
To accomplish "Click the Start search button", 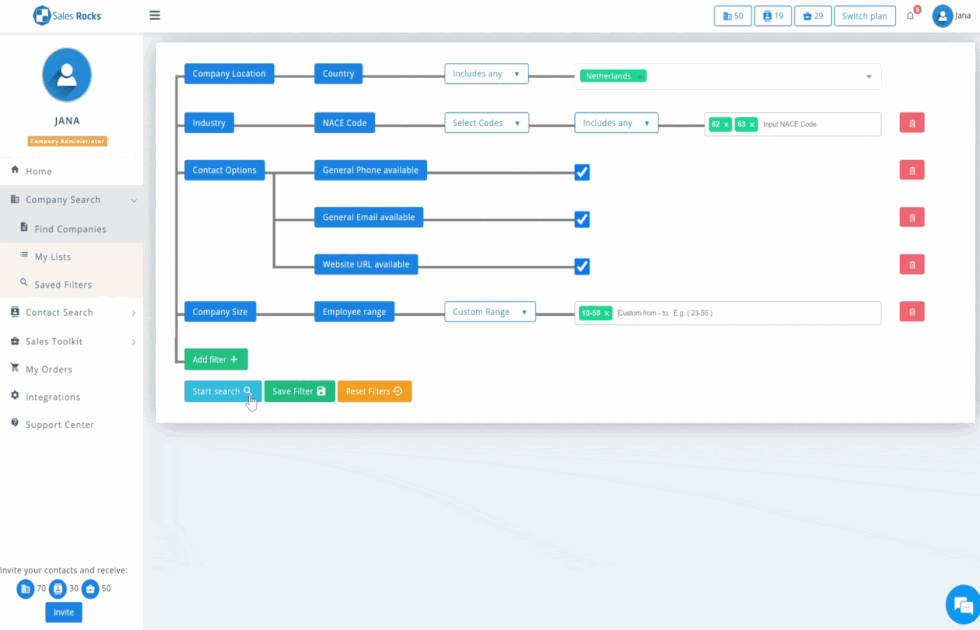I will click(x=222, y=391).
